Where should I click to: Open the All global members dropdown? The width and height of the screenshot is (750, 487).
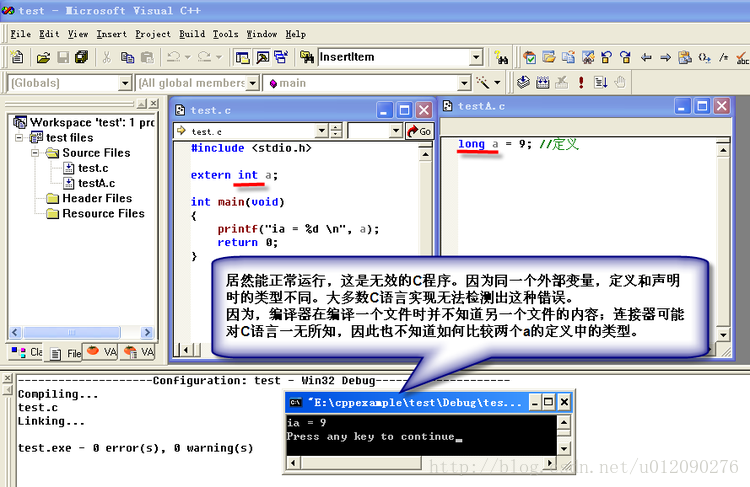click(x=254, y=83)
